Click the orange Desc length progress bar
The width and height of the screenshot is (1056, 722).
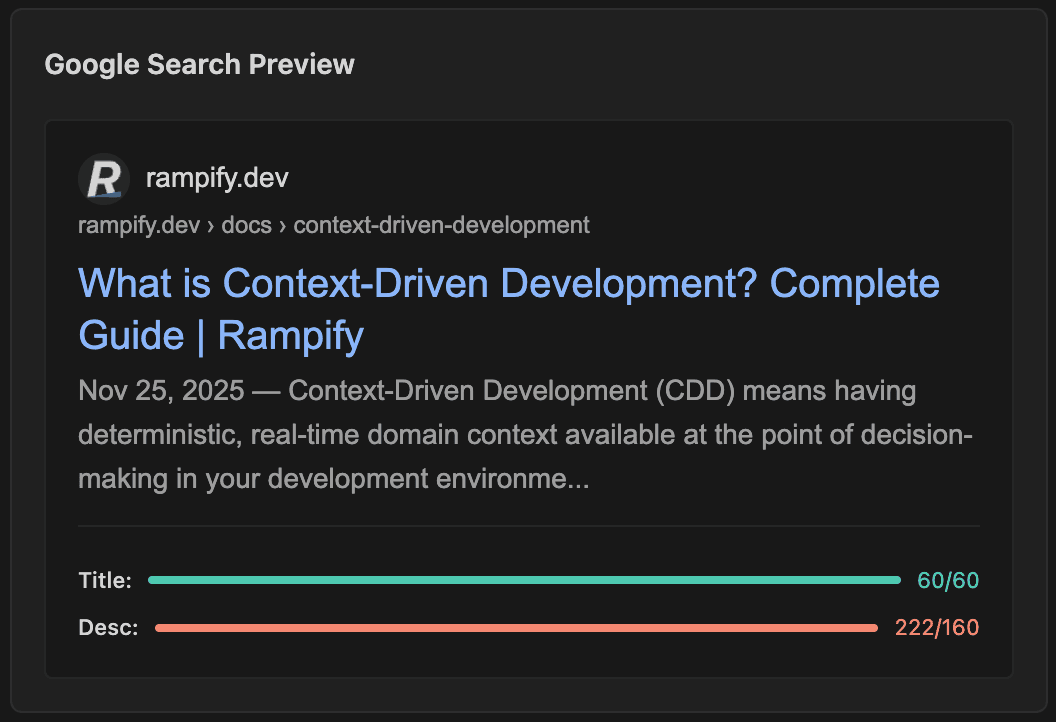point(517,627)
